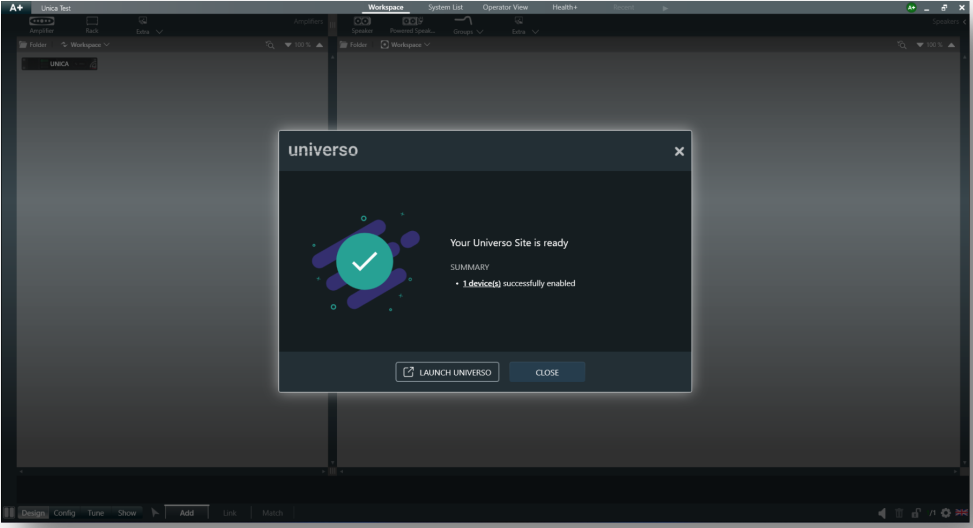Increase zoom with the Speakers panel up arrow
The height and width of the screenshot is (528, 973).
pos(951,45)
